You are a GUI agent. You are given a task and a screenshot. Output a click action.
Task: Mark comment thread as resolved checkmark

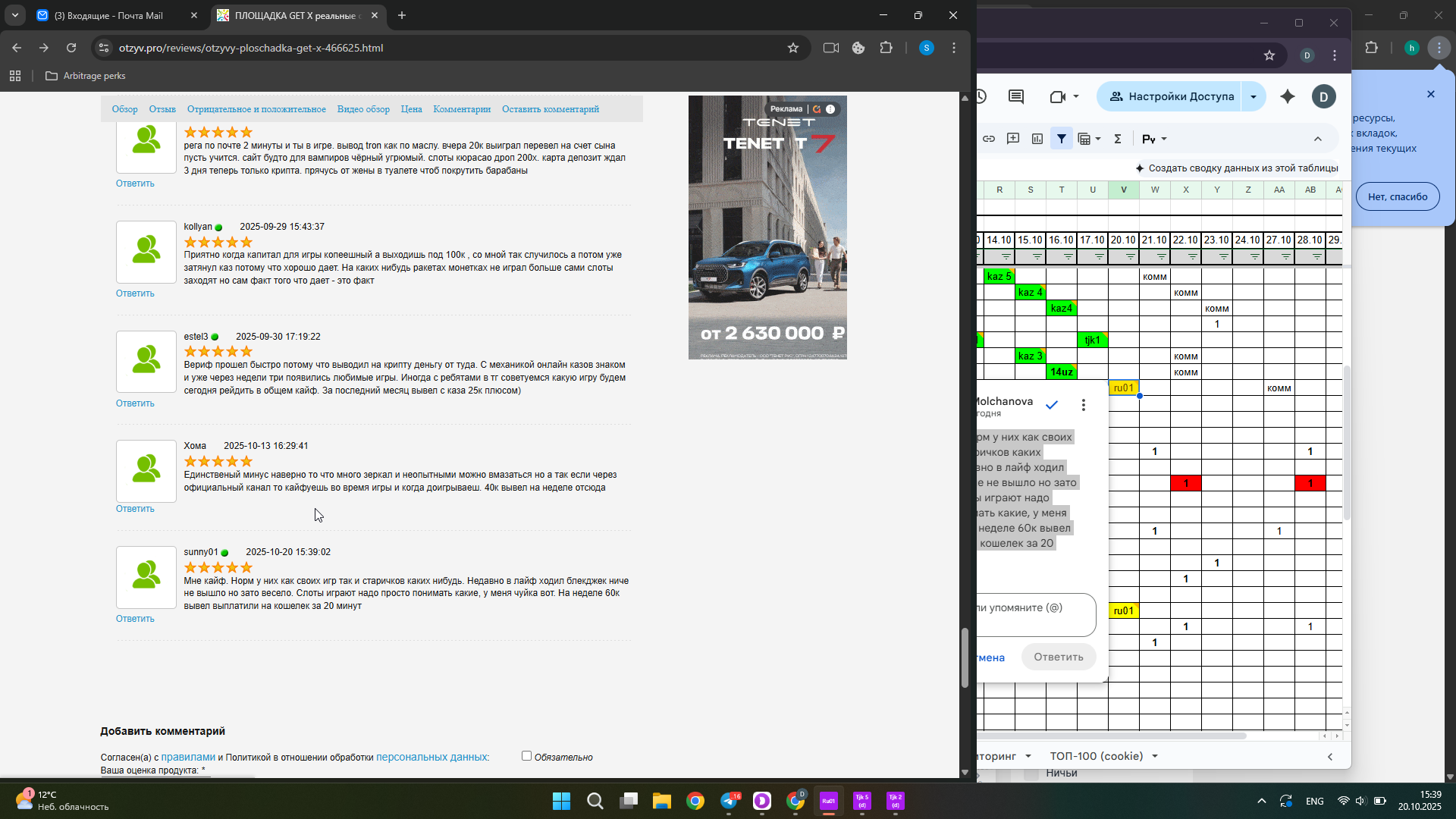click(x=1052, y=405)
